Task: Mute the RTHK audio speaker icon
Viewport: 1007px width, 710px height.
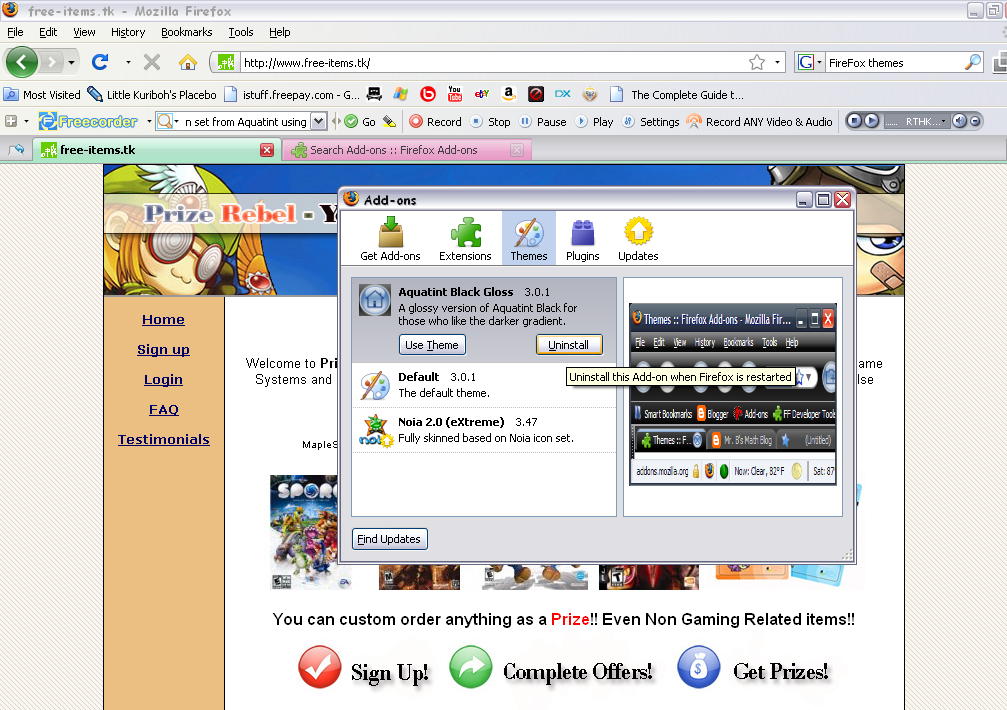Action: click(958, 121)
